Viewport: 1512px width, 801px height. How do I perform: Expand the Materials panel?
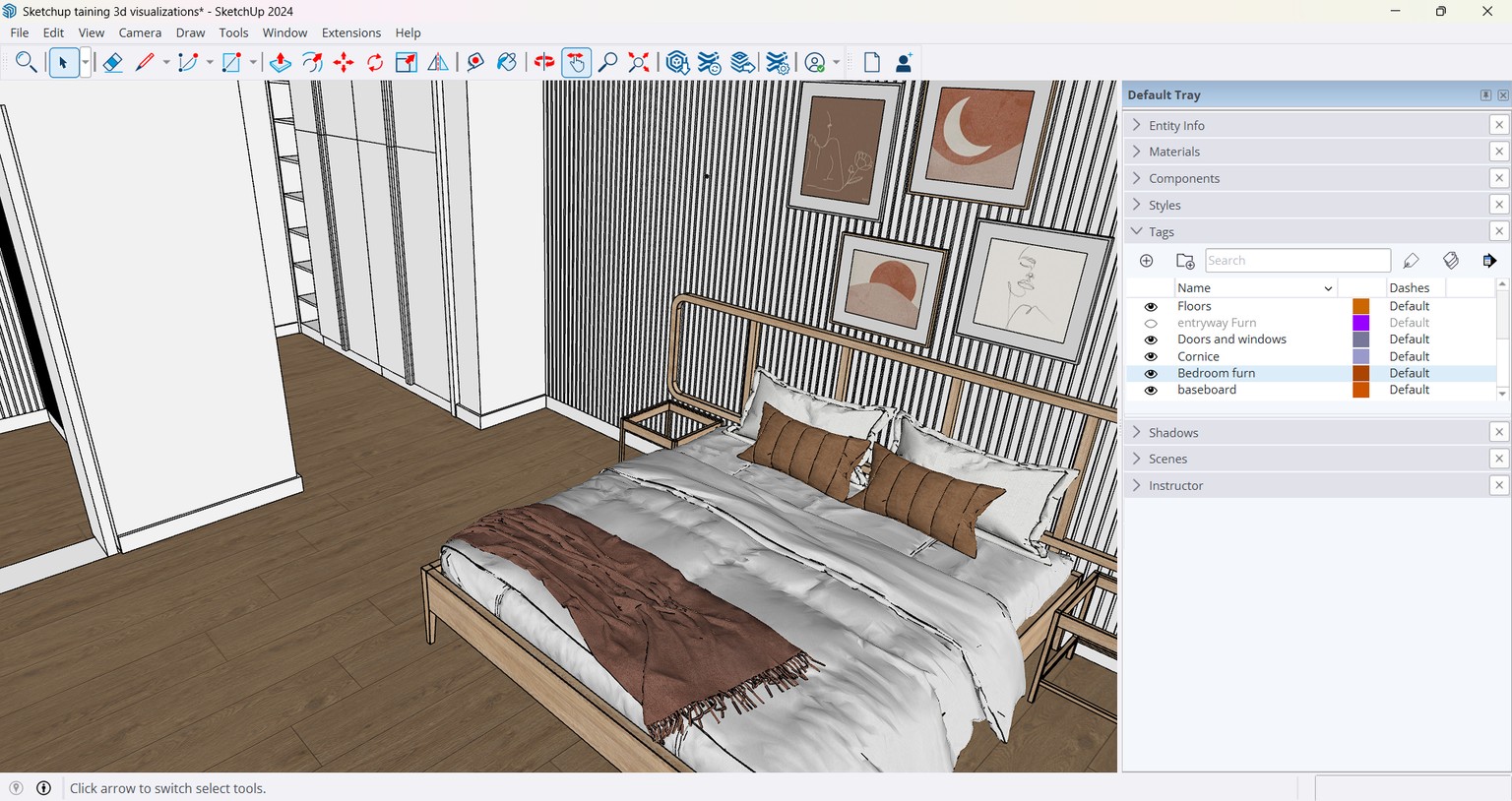[x=1137, y=152]
